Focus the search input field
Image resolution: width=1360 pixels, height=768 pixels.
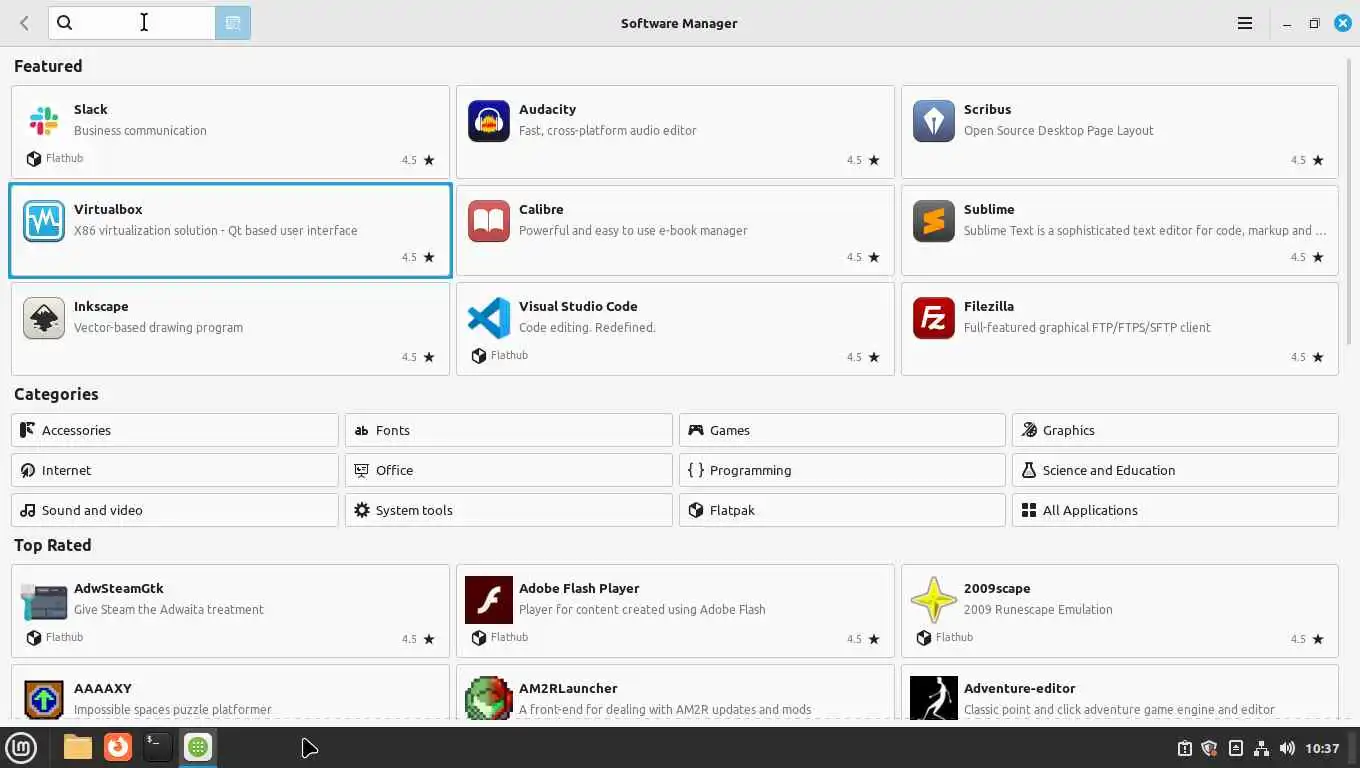132,23
